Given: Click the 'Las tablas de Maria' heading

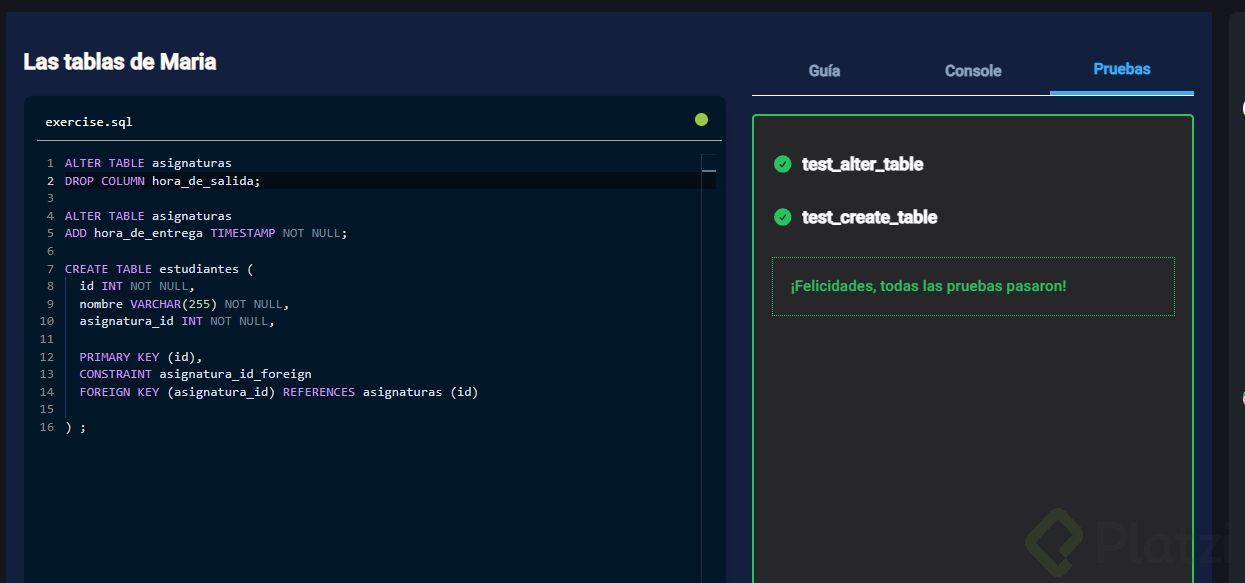Looking at the screenshot, I should point(120,62).
